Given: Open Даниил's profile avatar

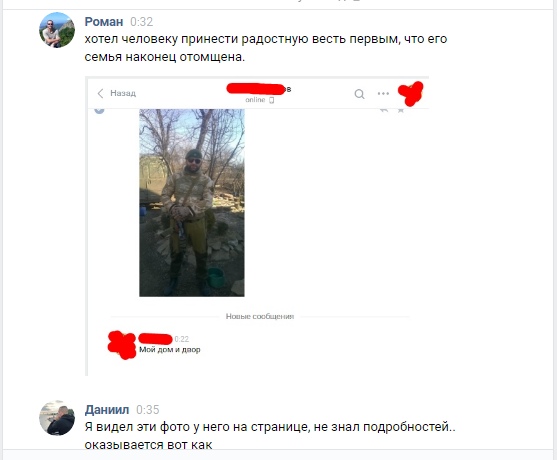Looking at the screenshot, I should [x=57, y=418].
